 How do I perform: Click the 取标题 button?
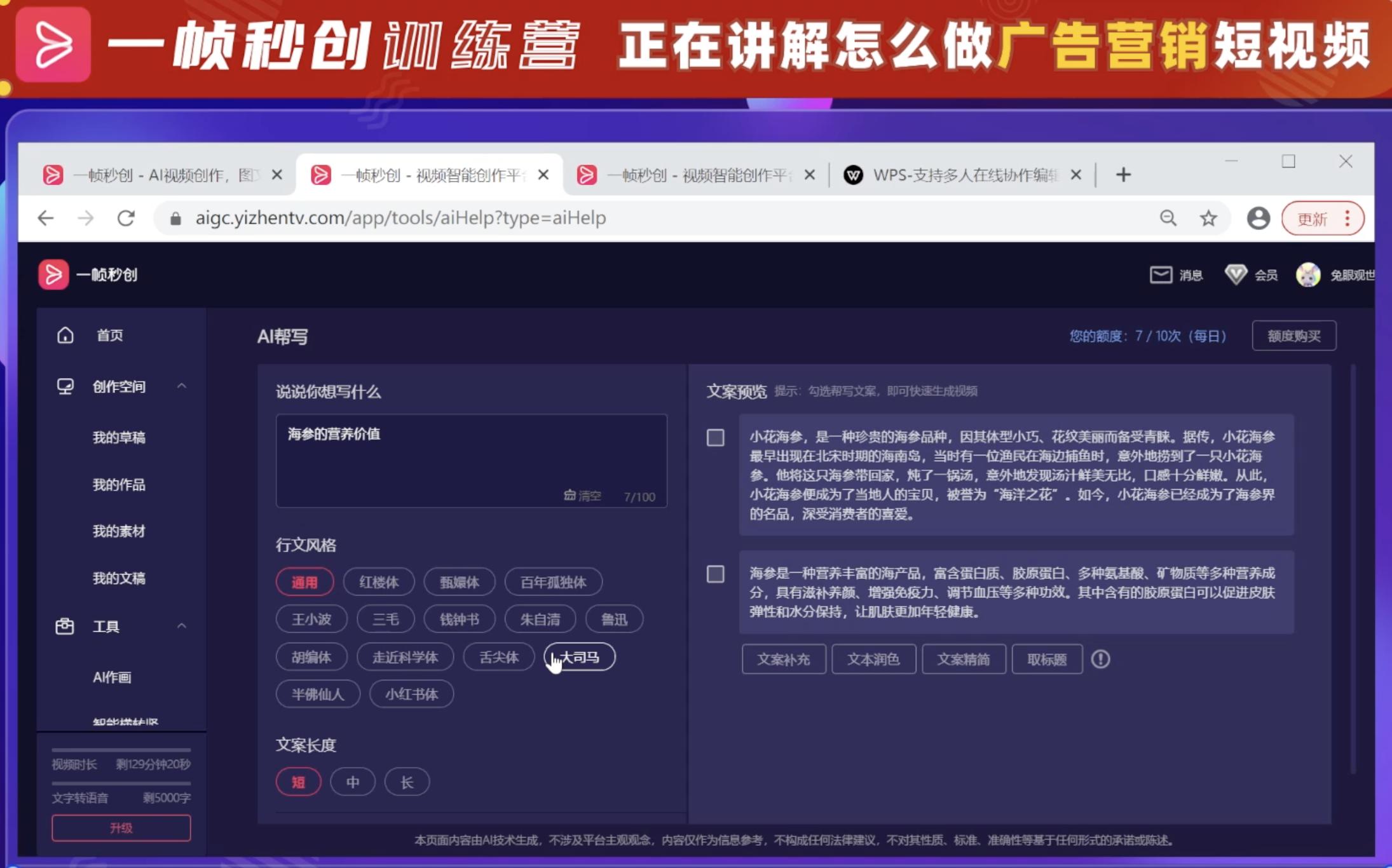pyautogui.click(x=1046, y=659)
